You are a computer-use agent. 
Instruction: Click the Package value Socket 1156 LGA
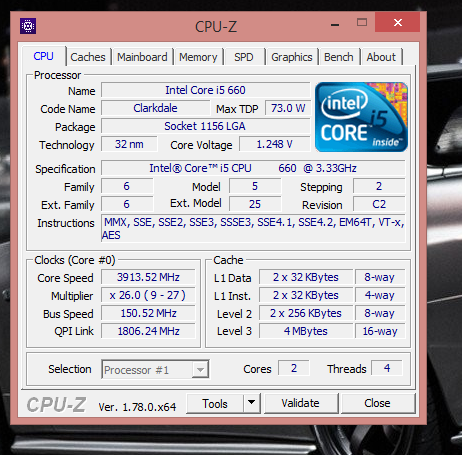click(x=206, y=126)
